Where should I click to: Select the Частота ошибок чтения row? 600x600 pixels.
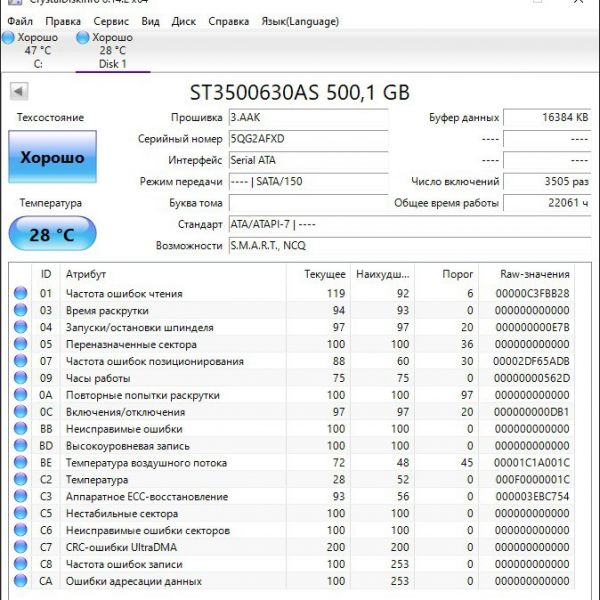(x=292, y=293)
